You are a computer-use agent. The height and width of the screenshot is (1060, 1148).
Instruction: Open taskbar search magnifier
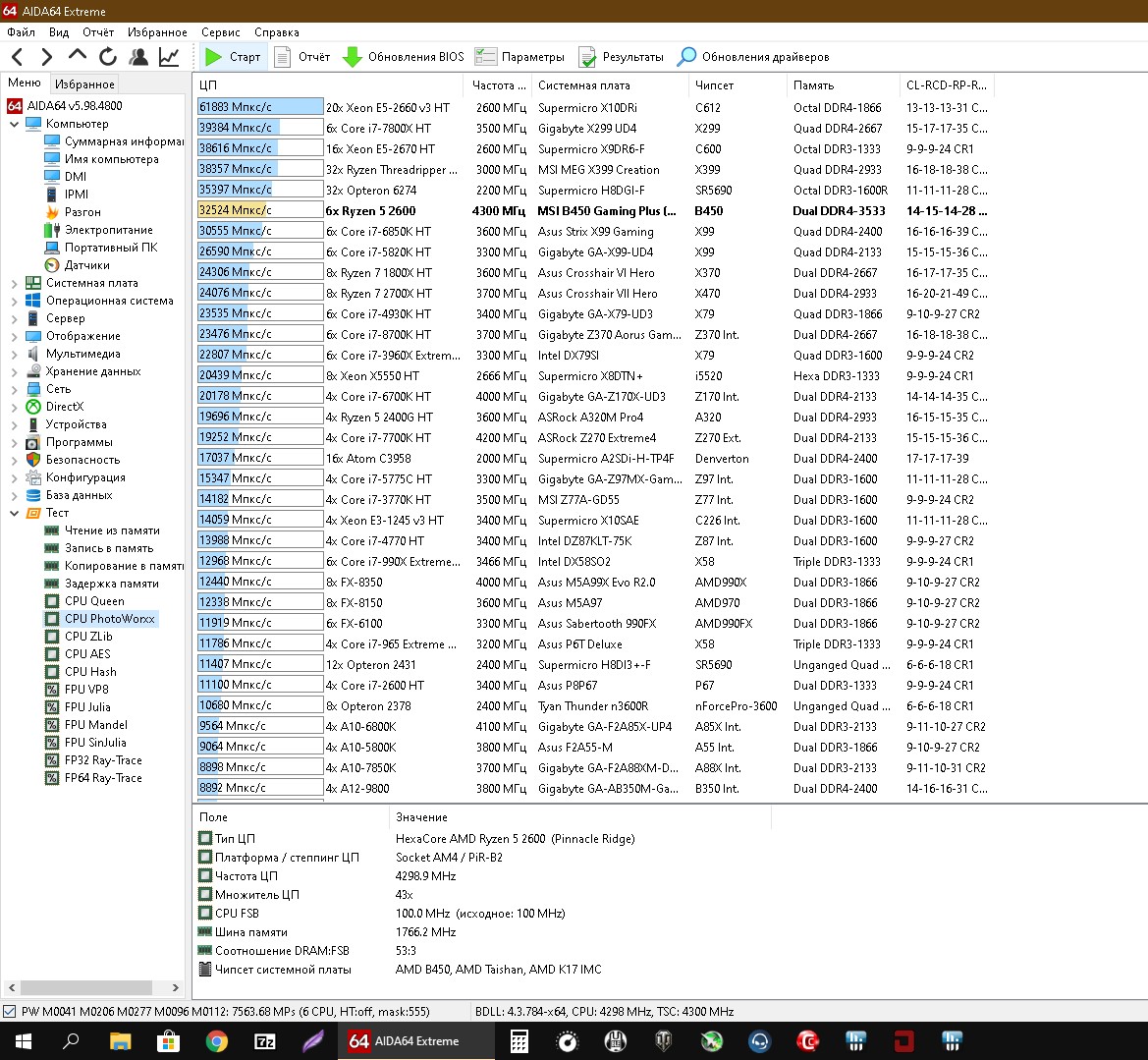point(71,1041)
